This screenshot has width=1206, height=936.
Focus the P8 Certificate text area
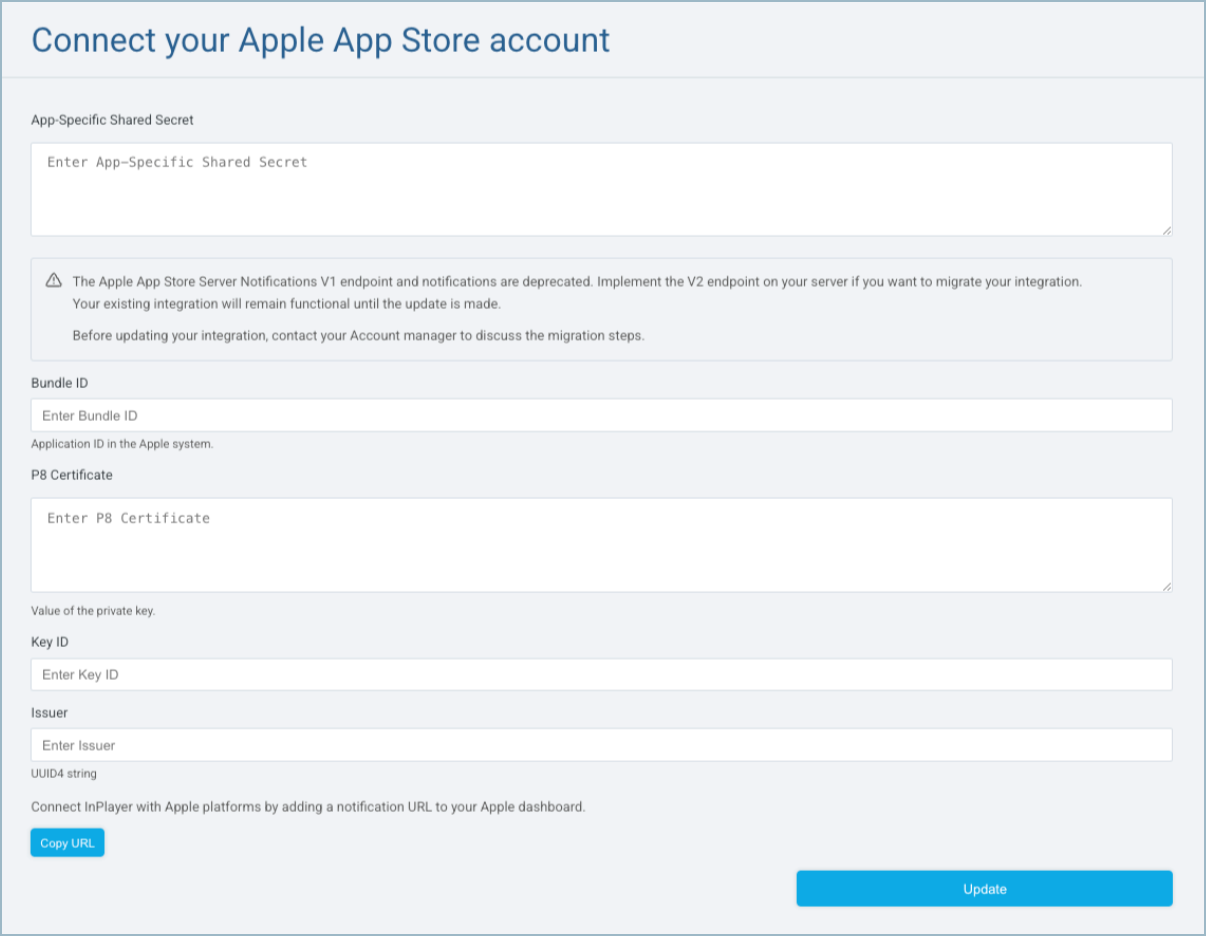click(x=601, y=545)
